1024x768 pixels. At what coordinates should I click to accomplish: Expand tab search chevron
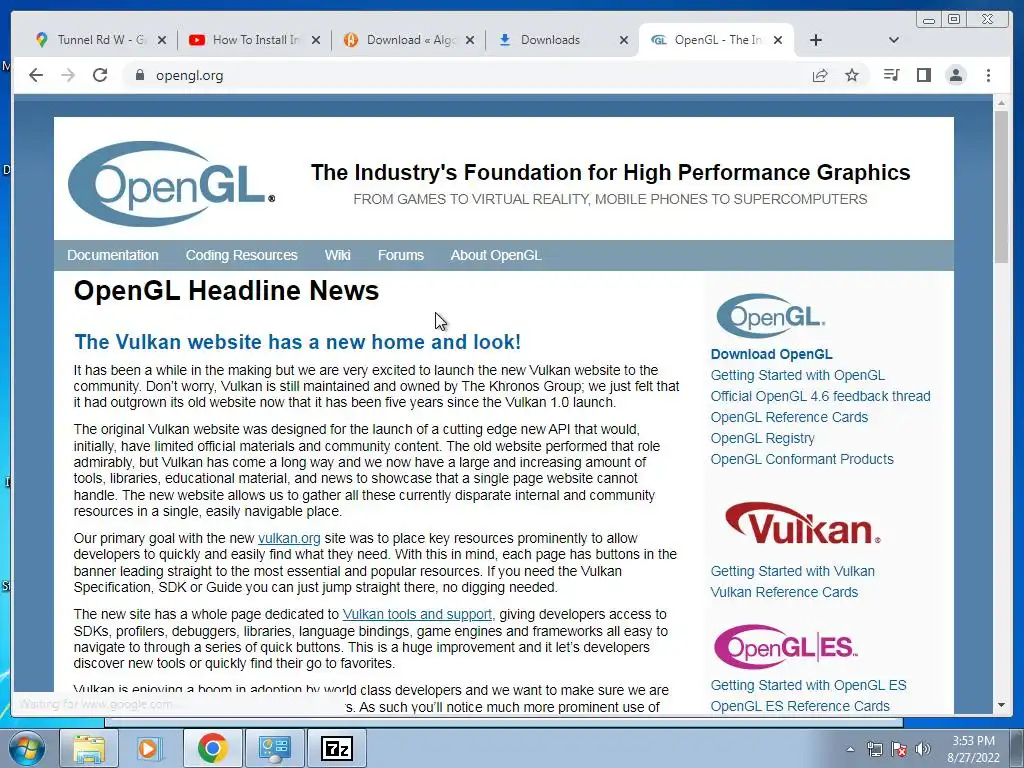(x=894, y=40)
